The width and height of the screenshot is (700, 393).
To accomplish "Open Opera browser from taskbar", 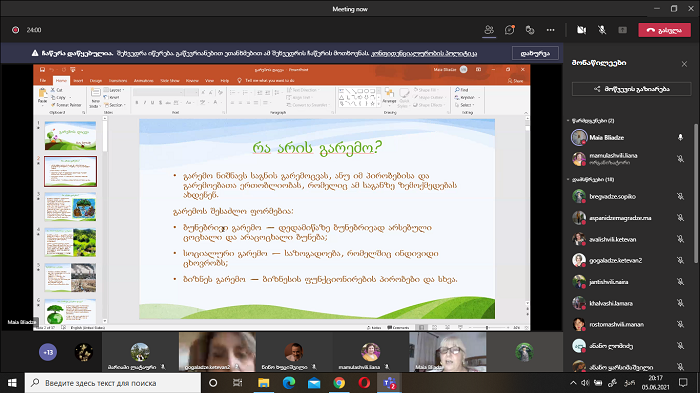I will [364, 383].
